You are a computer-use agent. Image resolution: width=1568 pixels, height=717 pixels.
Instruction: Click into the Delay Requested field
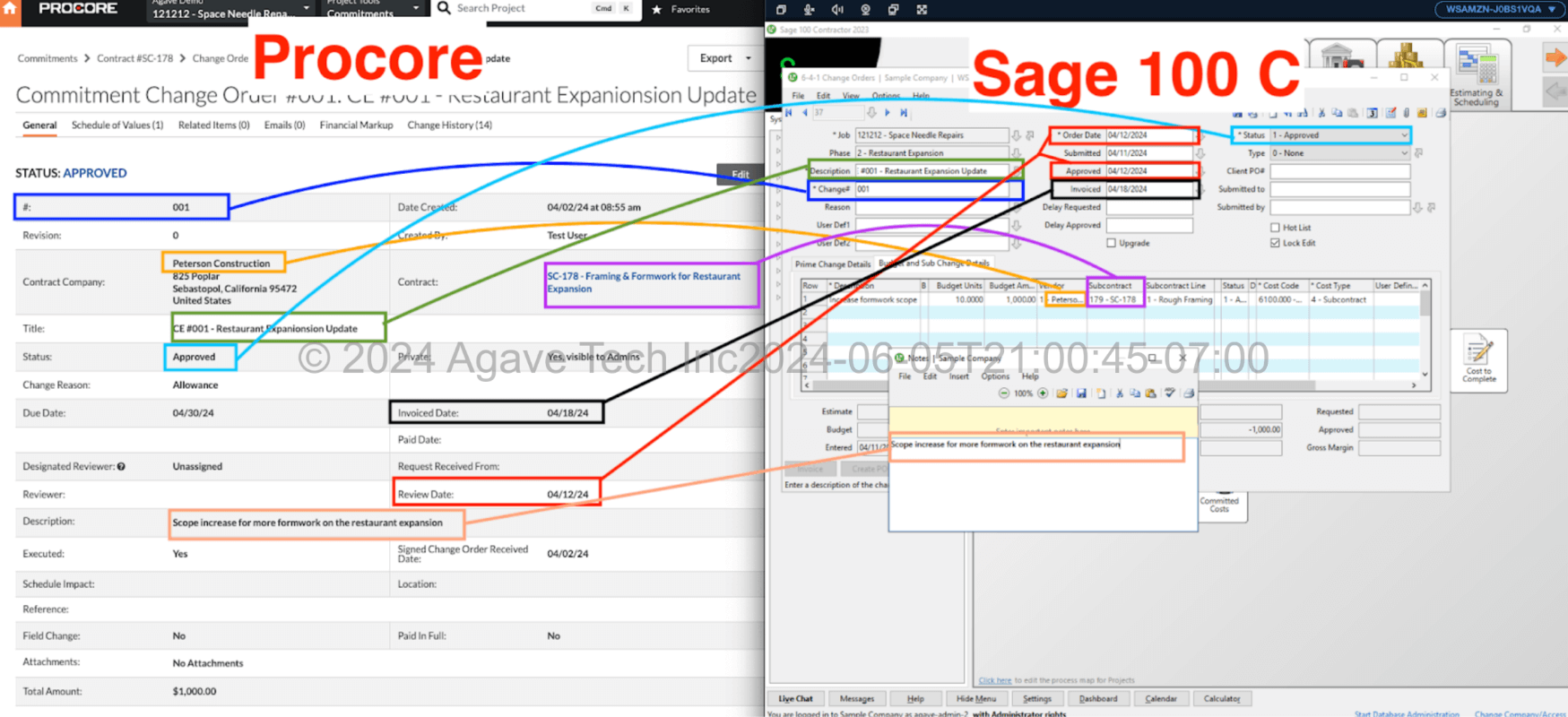point(1149,207)
